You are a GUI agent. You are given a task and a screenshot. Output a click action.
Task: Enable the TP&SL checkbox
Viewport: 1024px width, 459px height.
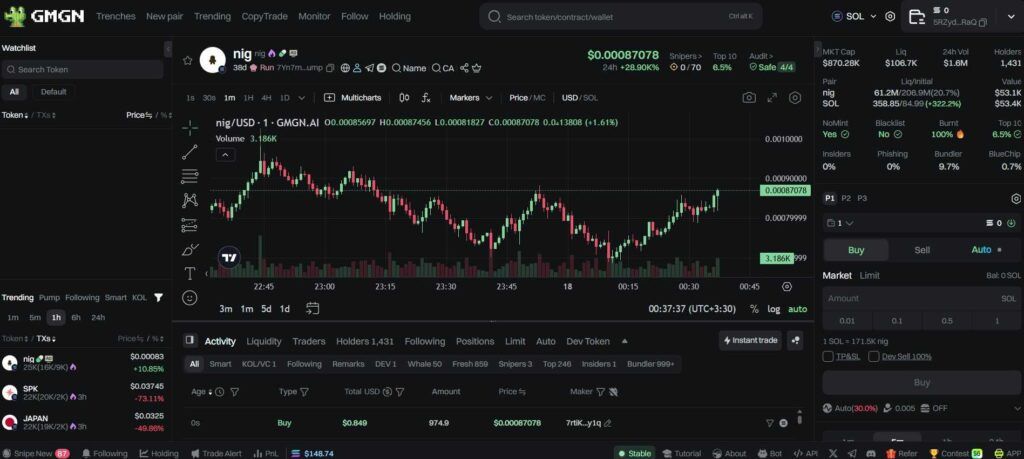pos(828,356)
